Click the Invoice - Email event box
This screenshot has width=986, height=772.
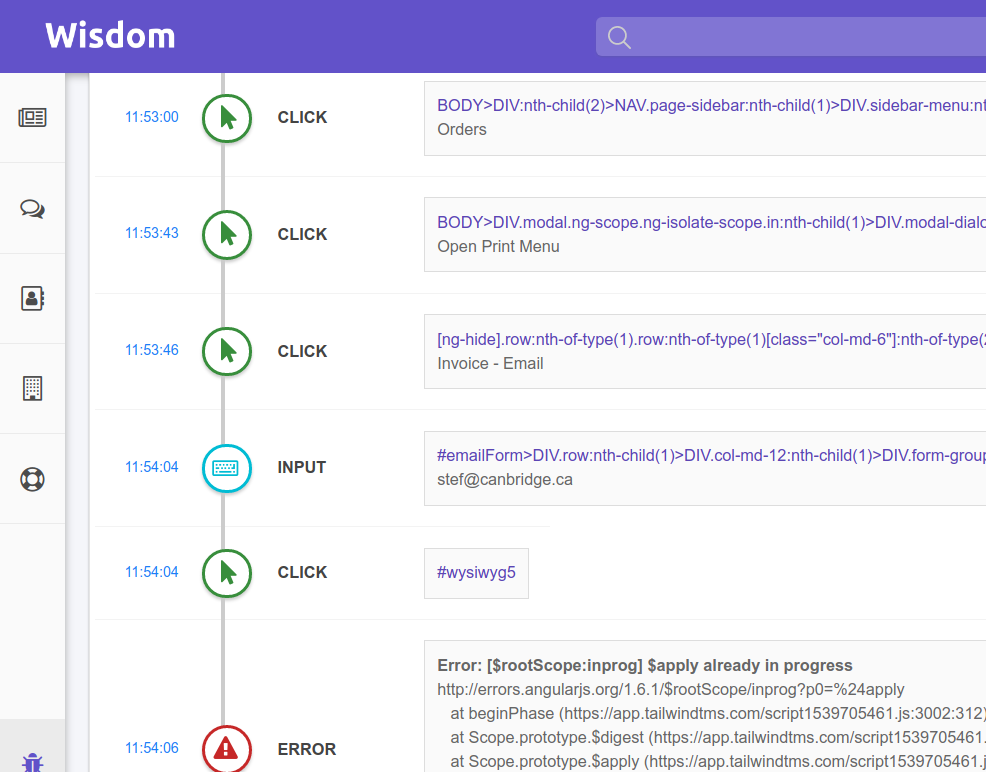pos(705,351)
